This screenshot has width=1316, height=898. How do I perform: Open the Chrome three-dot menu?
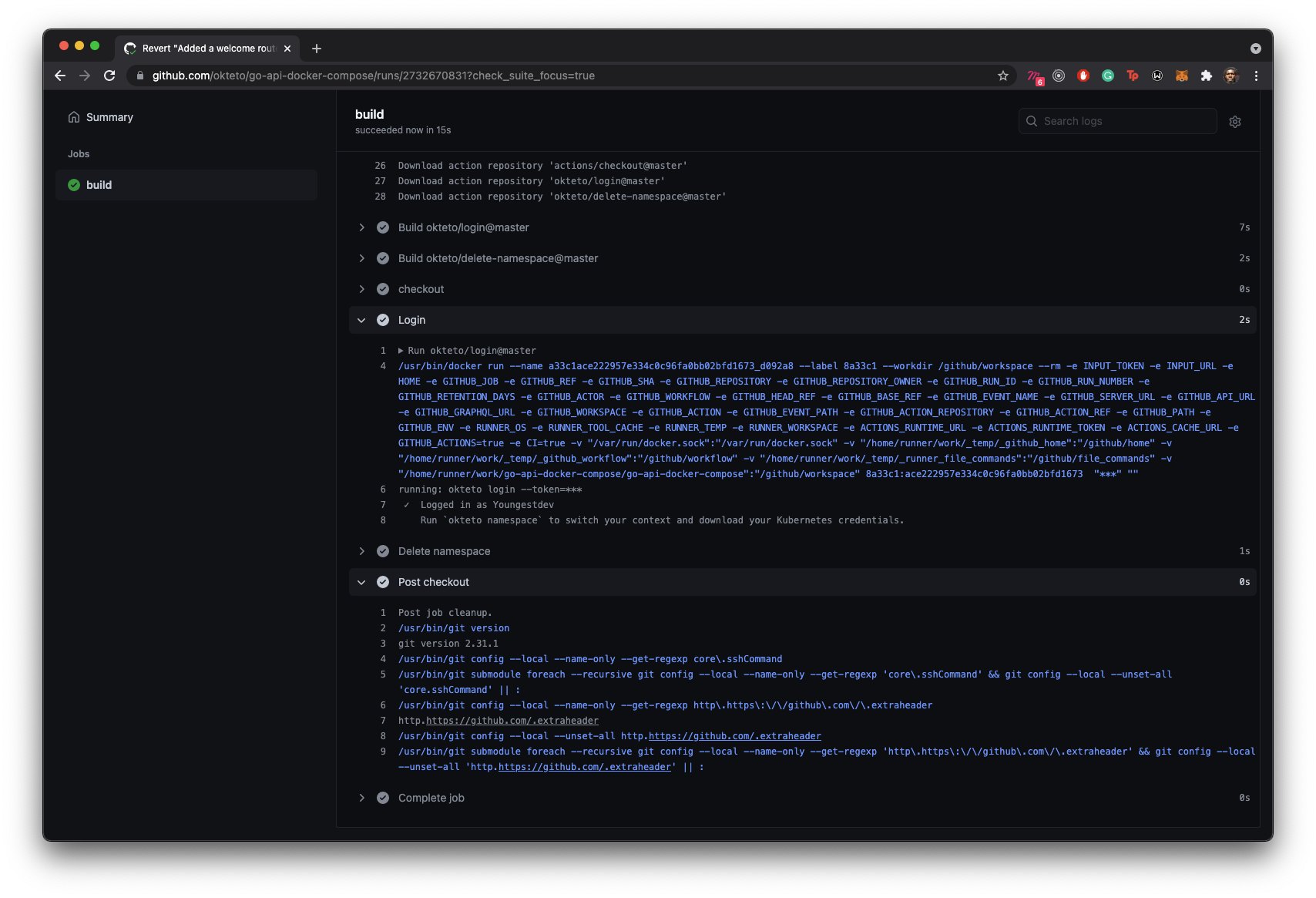[x=1256, y=76]
